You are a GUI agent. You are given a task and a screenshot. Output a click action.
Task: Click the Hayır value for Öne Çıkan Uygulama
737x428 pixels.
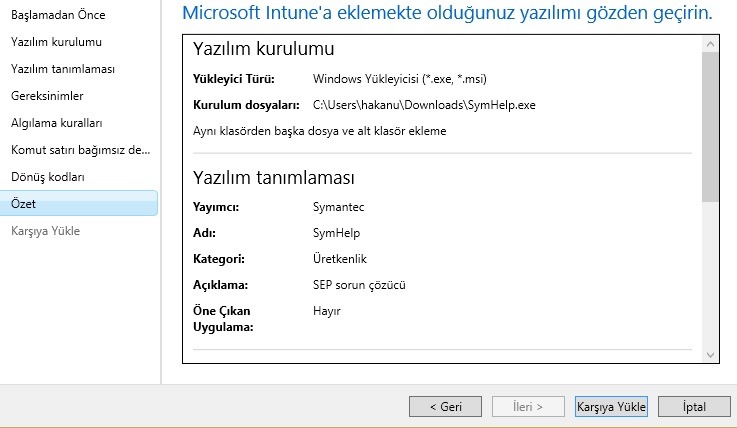327,311
